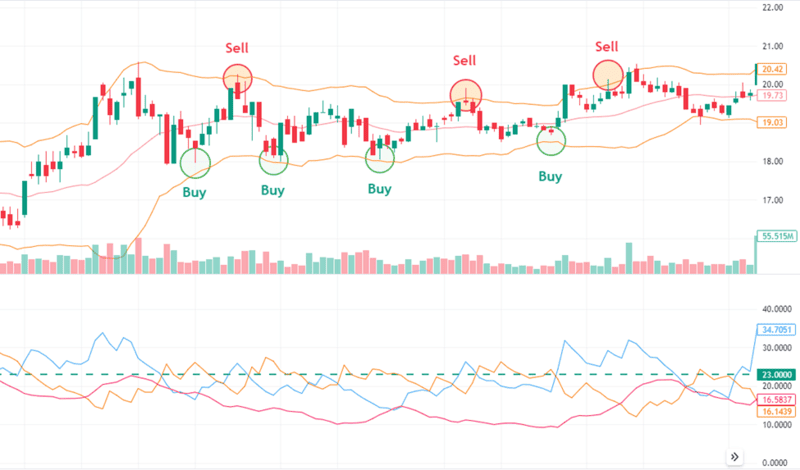Click the 19.73 middle band price label
The width and height of the screenshot is (800, 470).
[772, 95]
